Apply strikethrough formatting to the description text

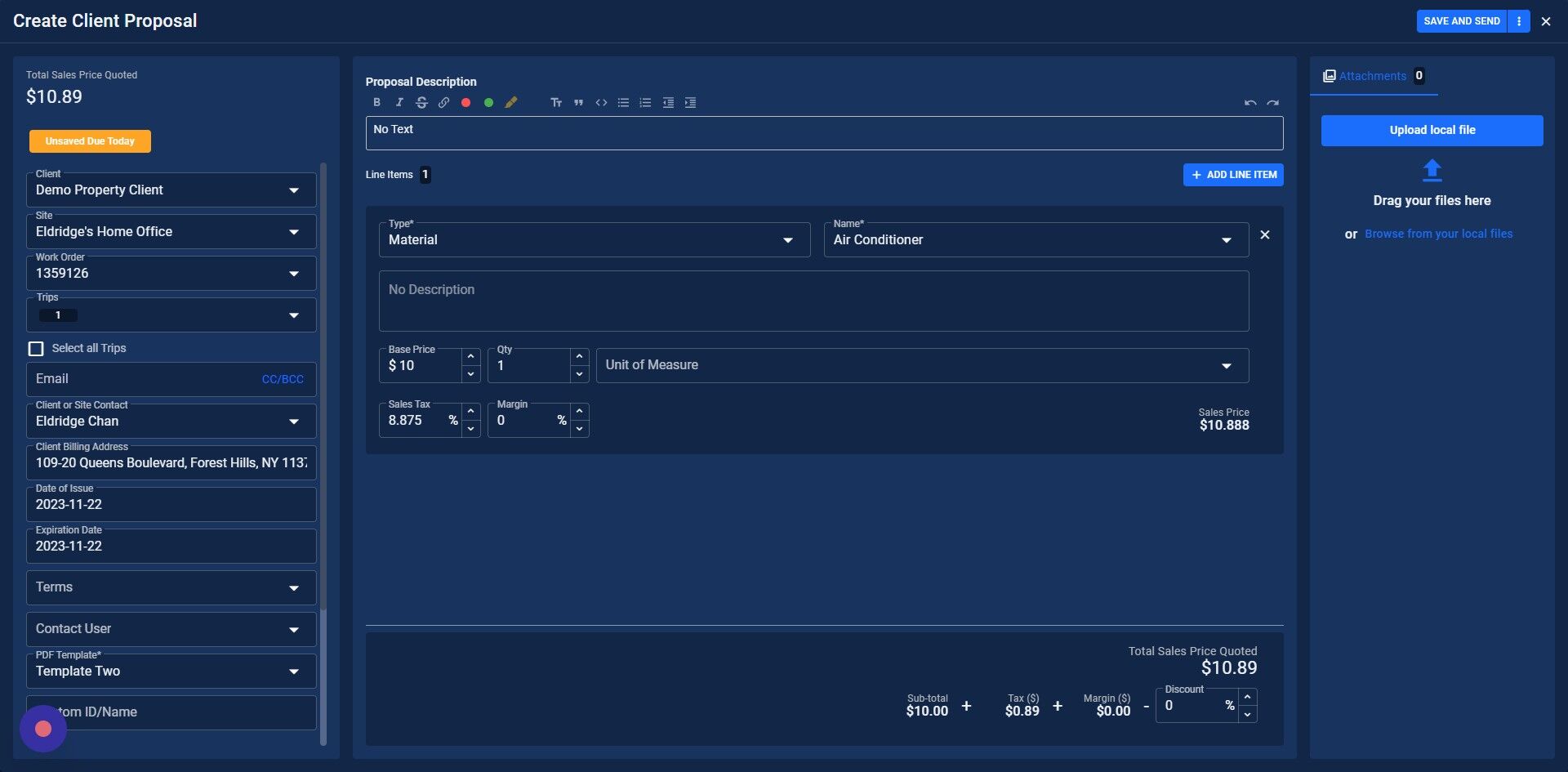click(x=421, y=103)
